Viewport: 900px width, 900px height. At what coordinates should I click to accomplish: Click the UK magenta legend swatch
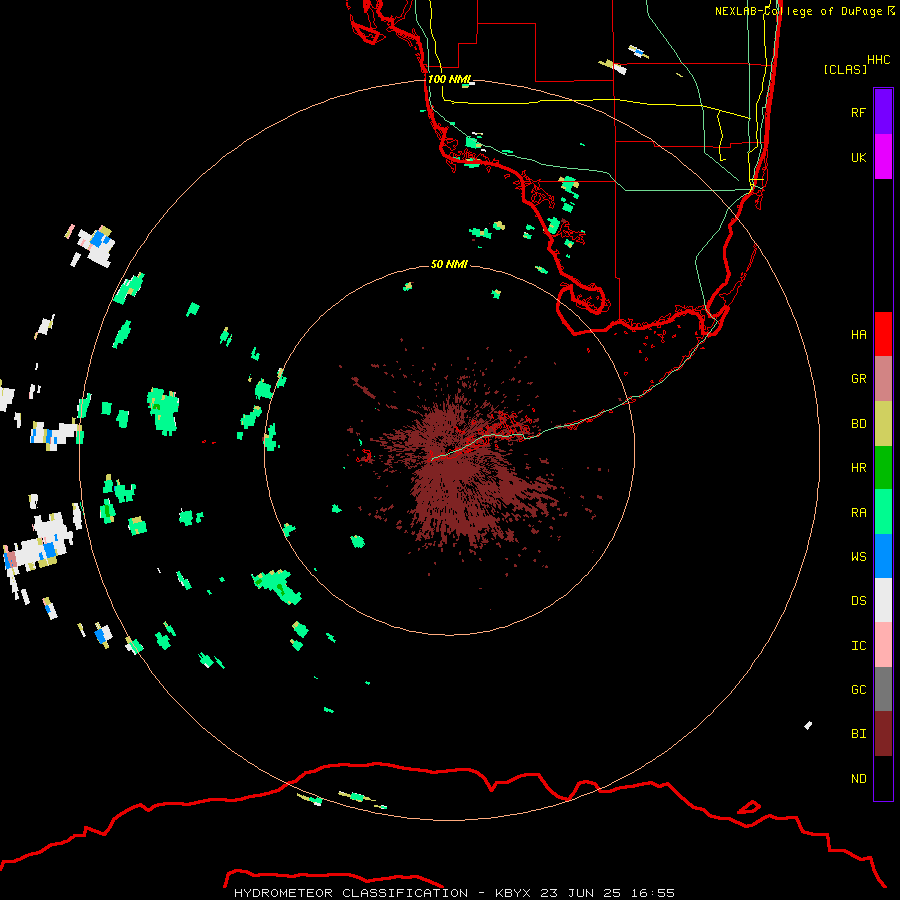click(x=883, y=156)
